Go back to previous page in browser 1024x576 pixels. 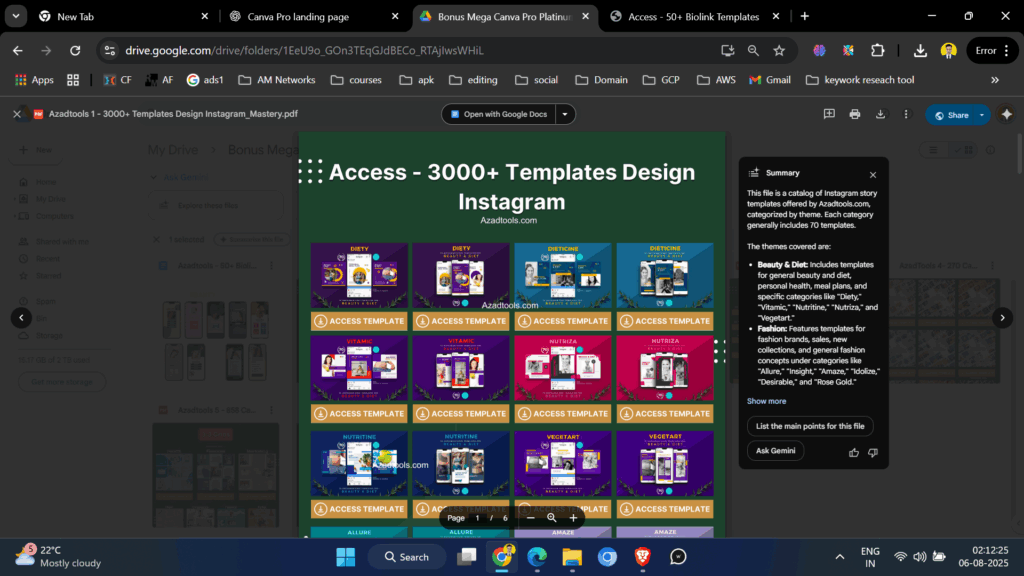(x=18, y=50)
